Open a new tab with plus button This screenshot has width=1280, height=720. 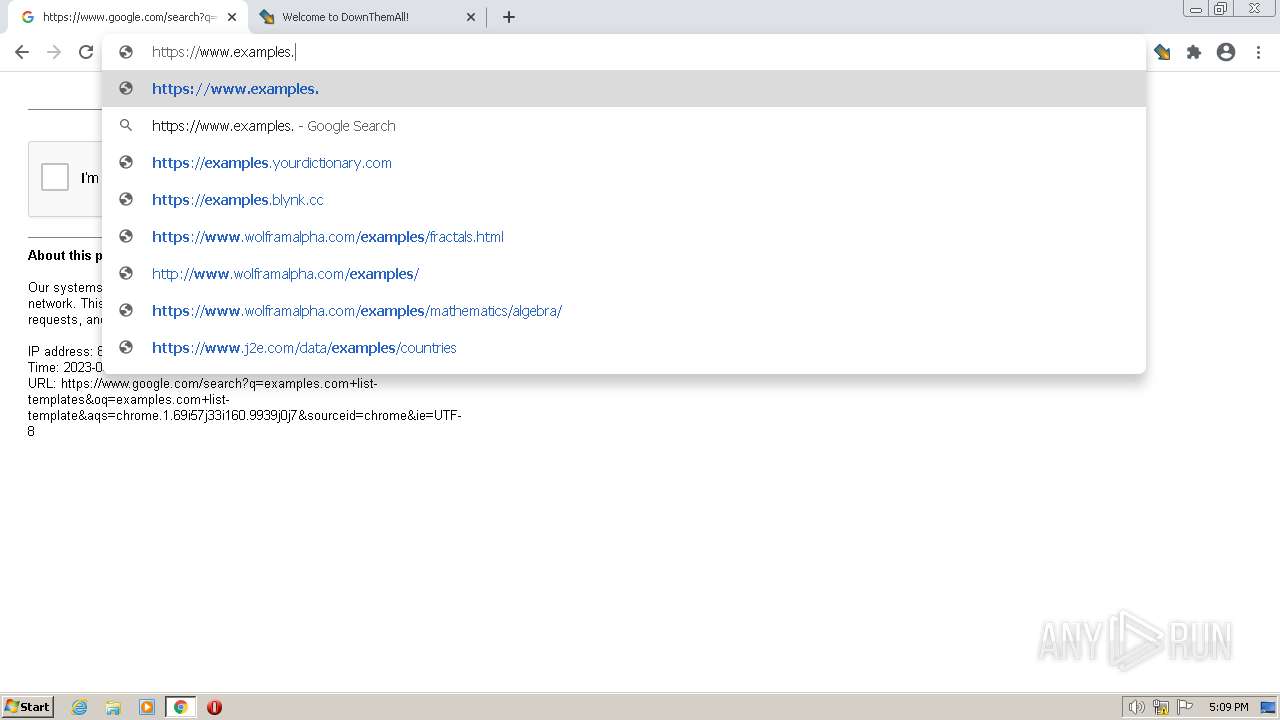pyautogui.click(x=509, y=17)
